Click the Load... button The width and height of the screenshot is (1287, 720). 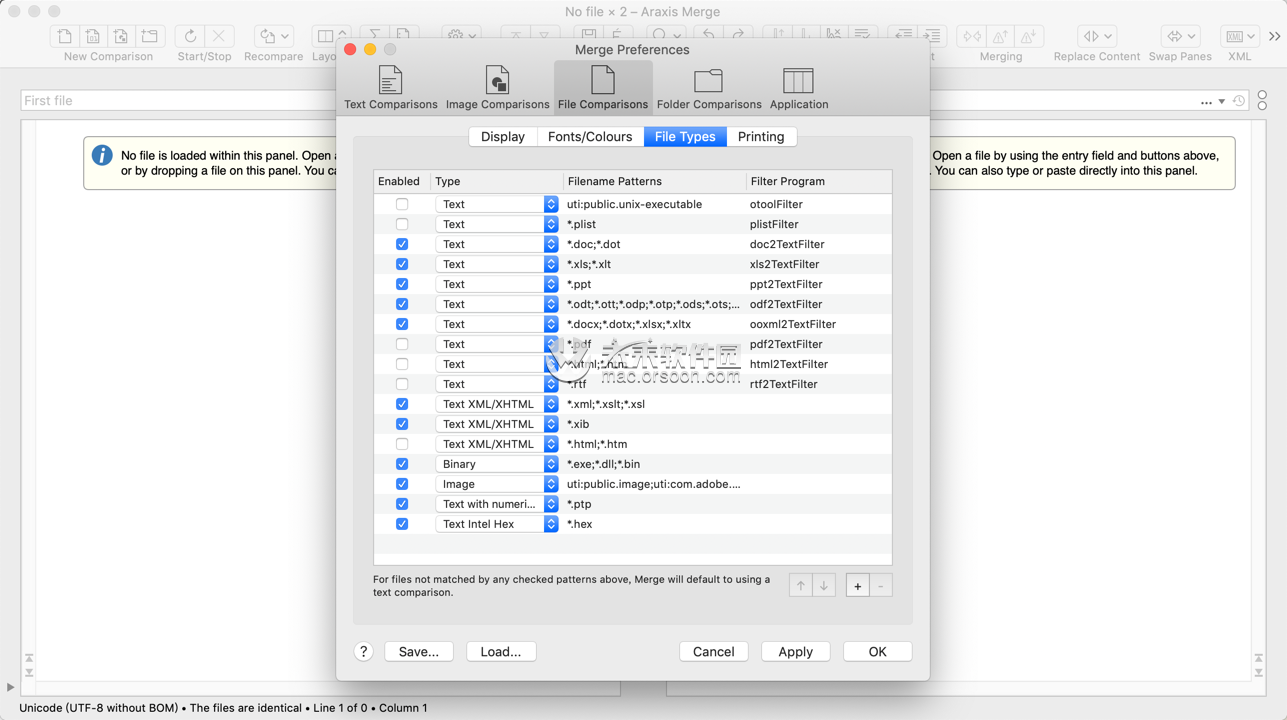501,651
